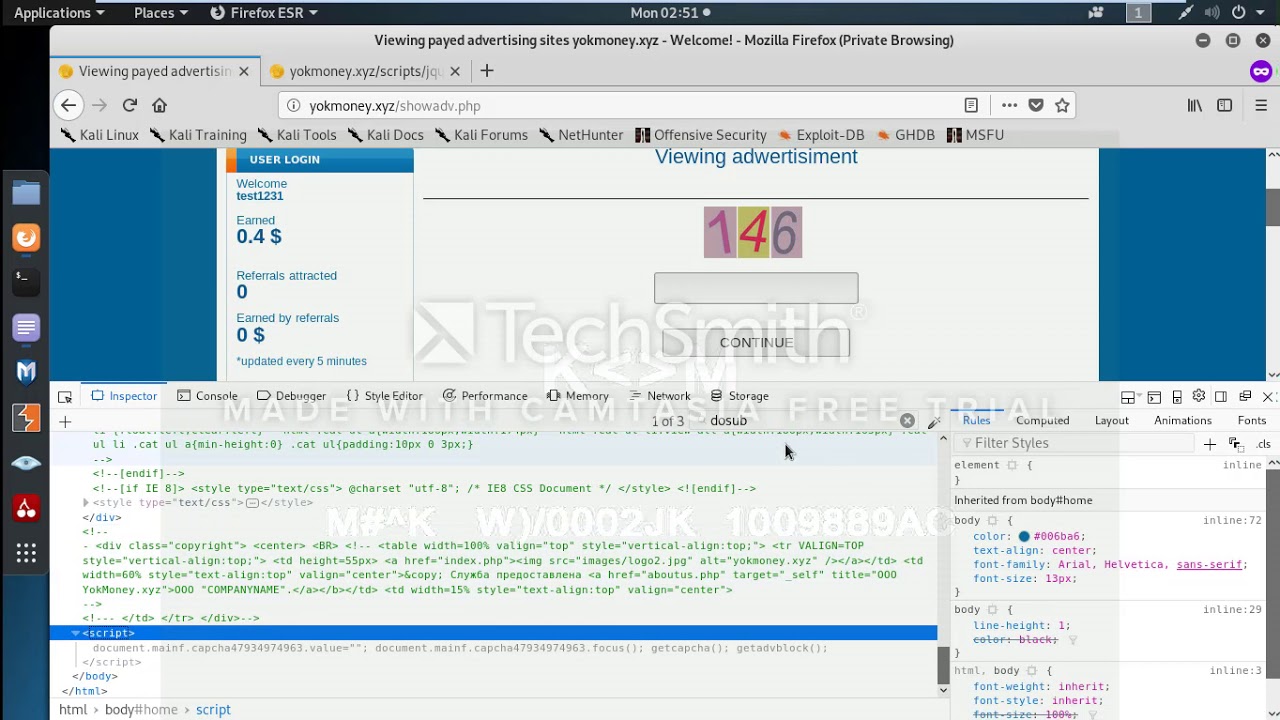
Task: Switch to Animations sidebar tab
Action: click(1183, 421)
